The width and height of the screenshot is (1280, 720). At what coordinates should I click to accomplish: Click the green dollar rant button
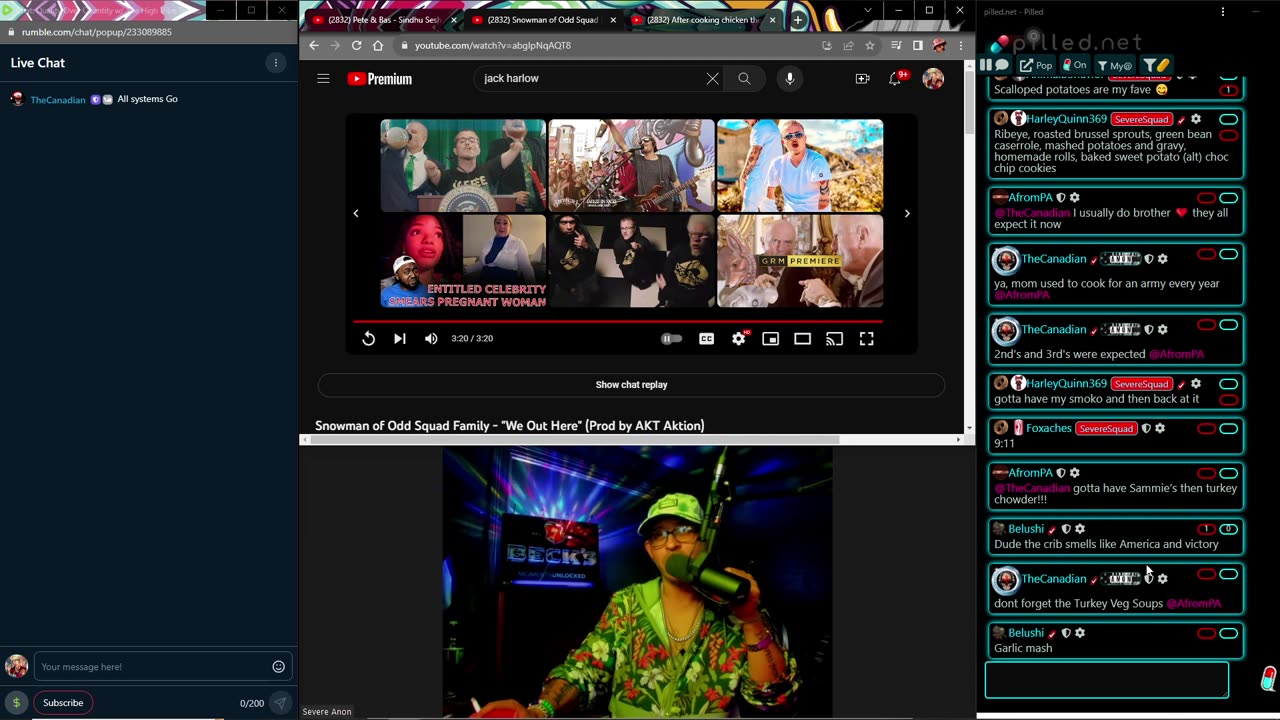16,703
